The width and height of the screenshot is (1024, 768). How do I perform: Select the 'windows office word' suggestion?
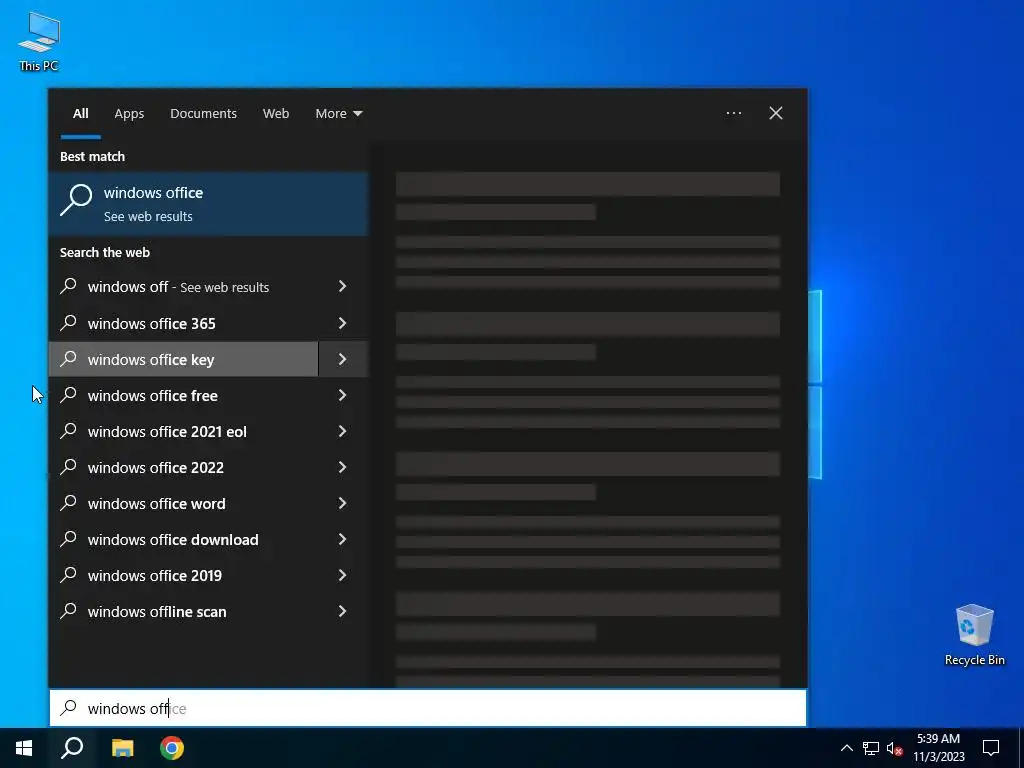pyautogui.click(x=184, y=503)
